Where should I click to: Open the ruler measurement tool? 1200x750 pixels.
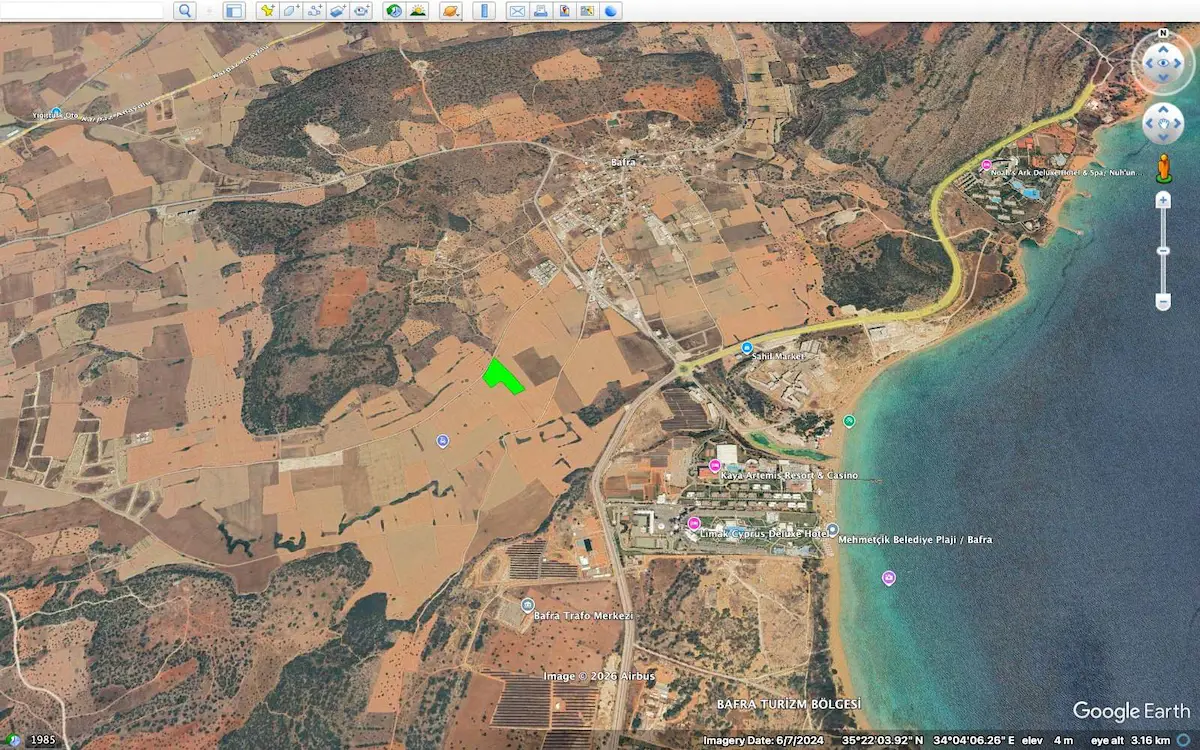(x=483, y=11)
